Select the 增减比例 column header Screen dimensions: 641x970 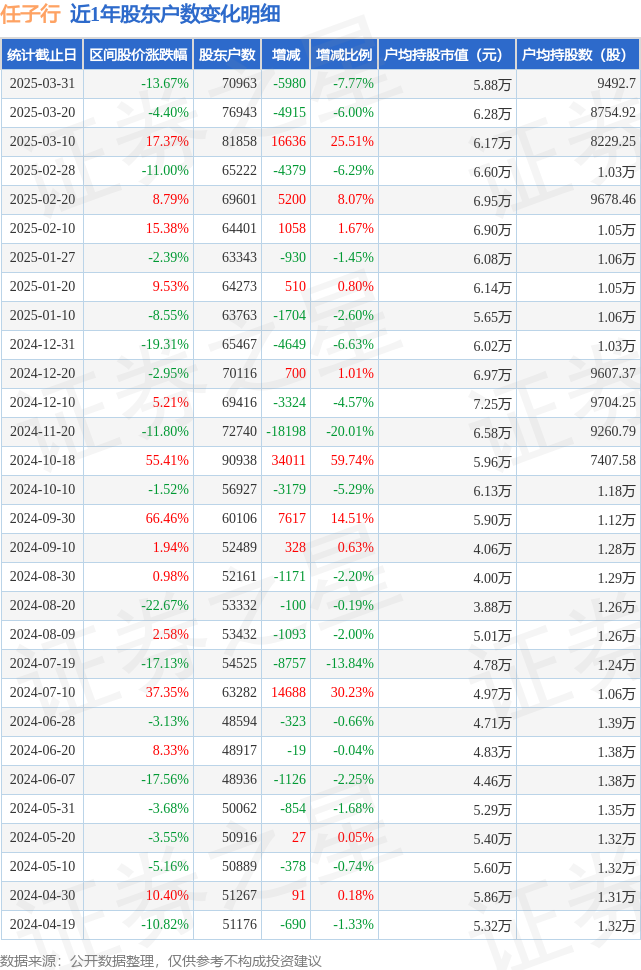point(344,54)
